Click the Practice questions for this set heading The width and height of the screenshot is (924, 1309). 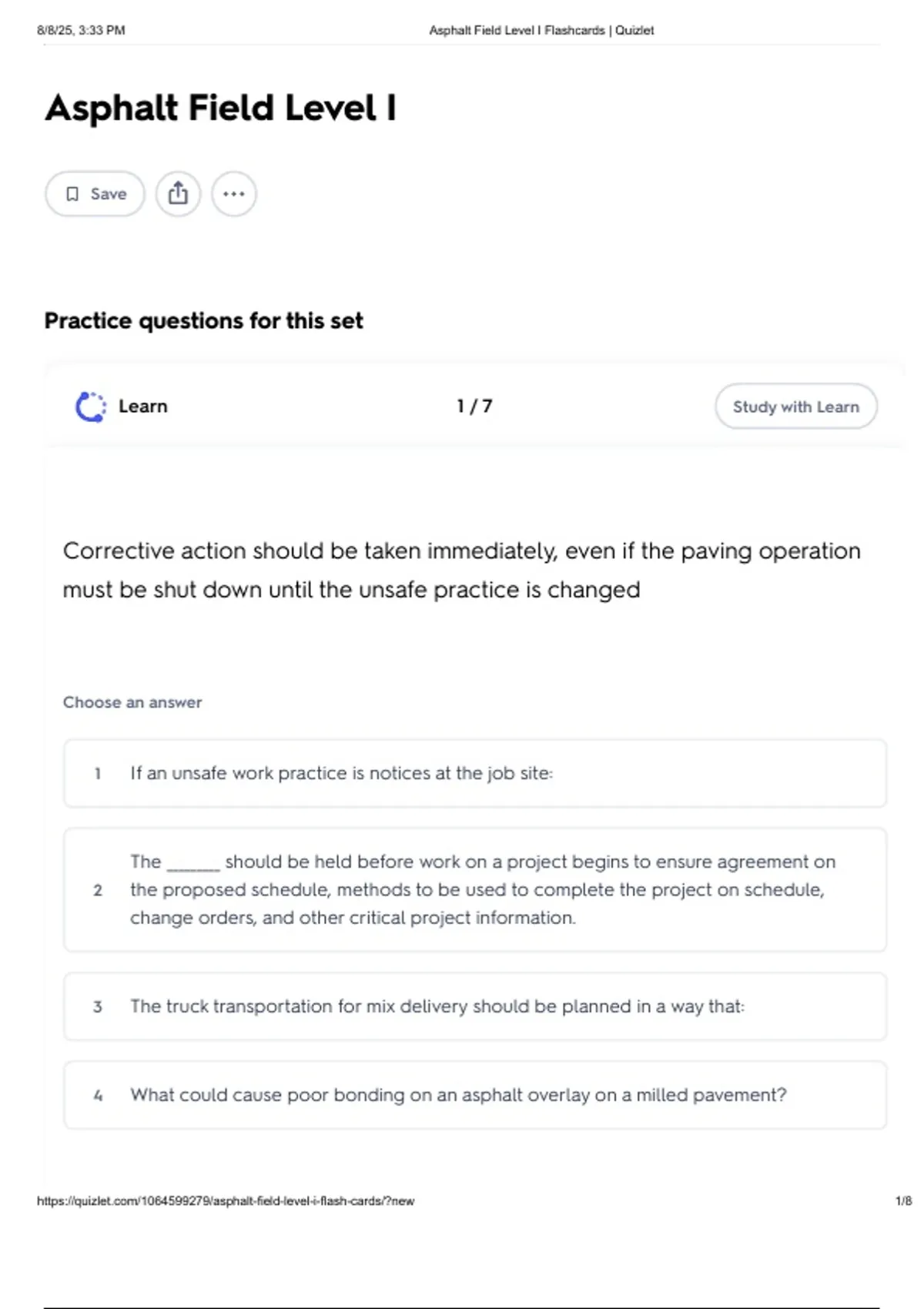(x=204, y=320)
